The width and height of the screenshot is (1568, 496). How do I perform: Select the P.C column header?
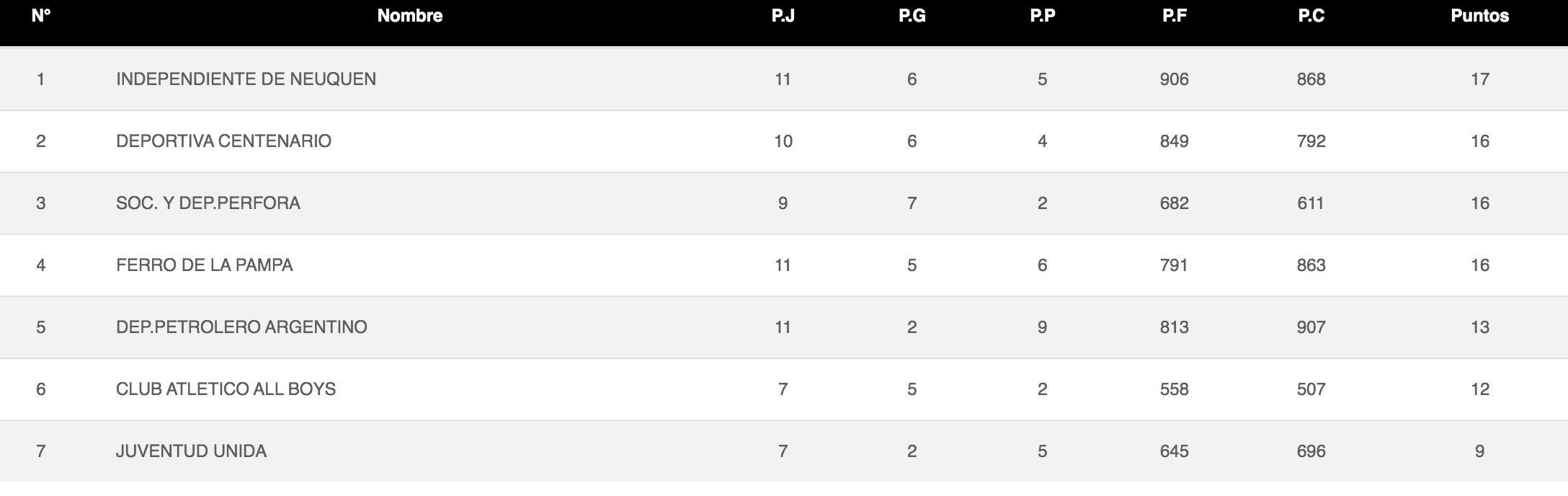1311,16
